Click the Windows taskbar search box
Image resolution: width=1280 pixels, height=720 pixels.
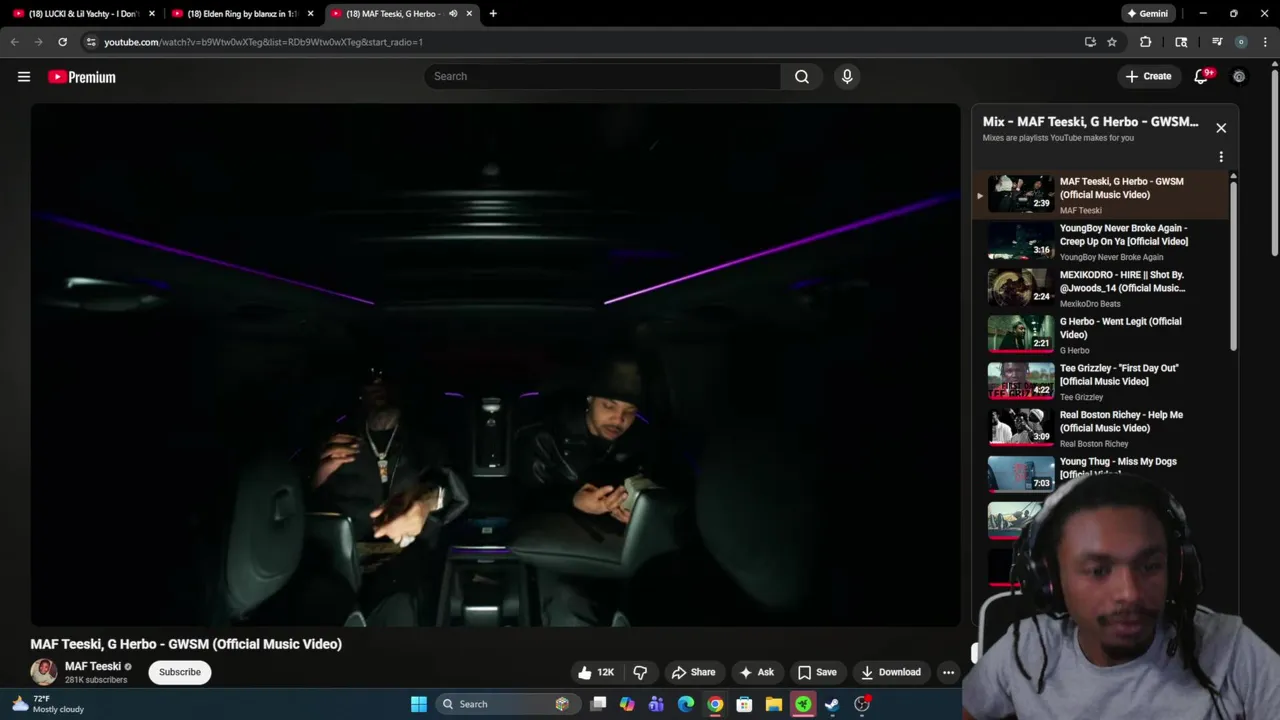(x=507, y=704)
